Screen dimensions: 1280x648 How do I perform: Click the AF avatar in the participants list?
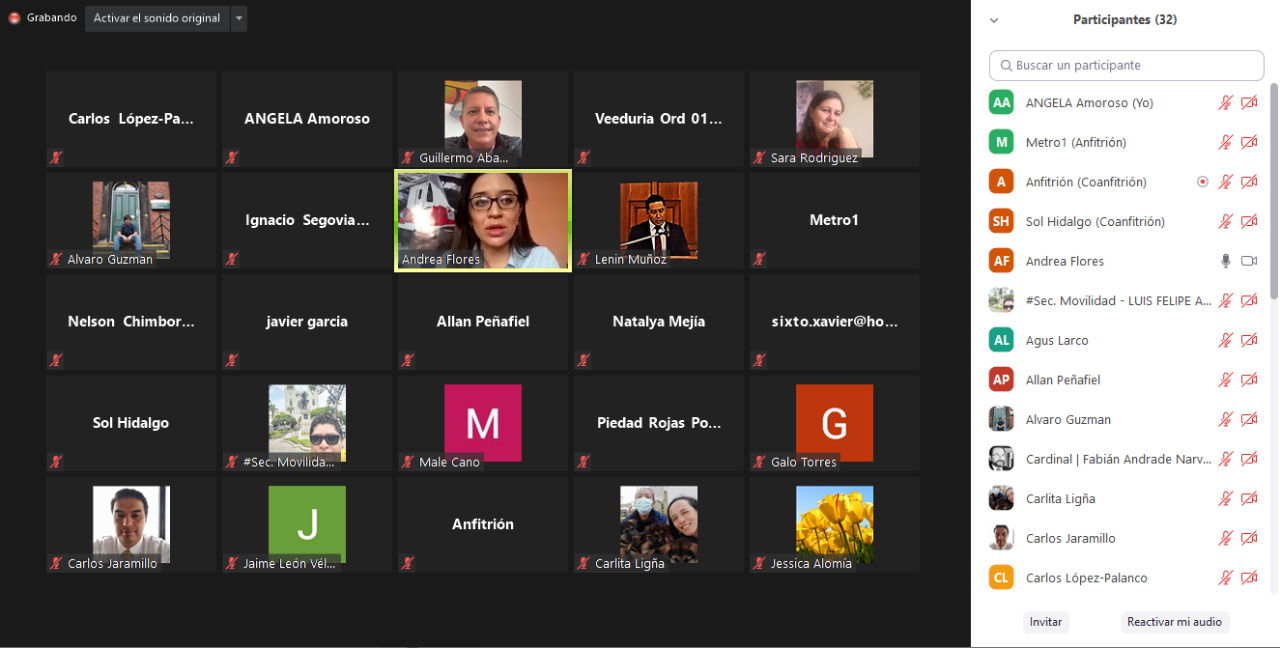coord(1001,261)
